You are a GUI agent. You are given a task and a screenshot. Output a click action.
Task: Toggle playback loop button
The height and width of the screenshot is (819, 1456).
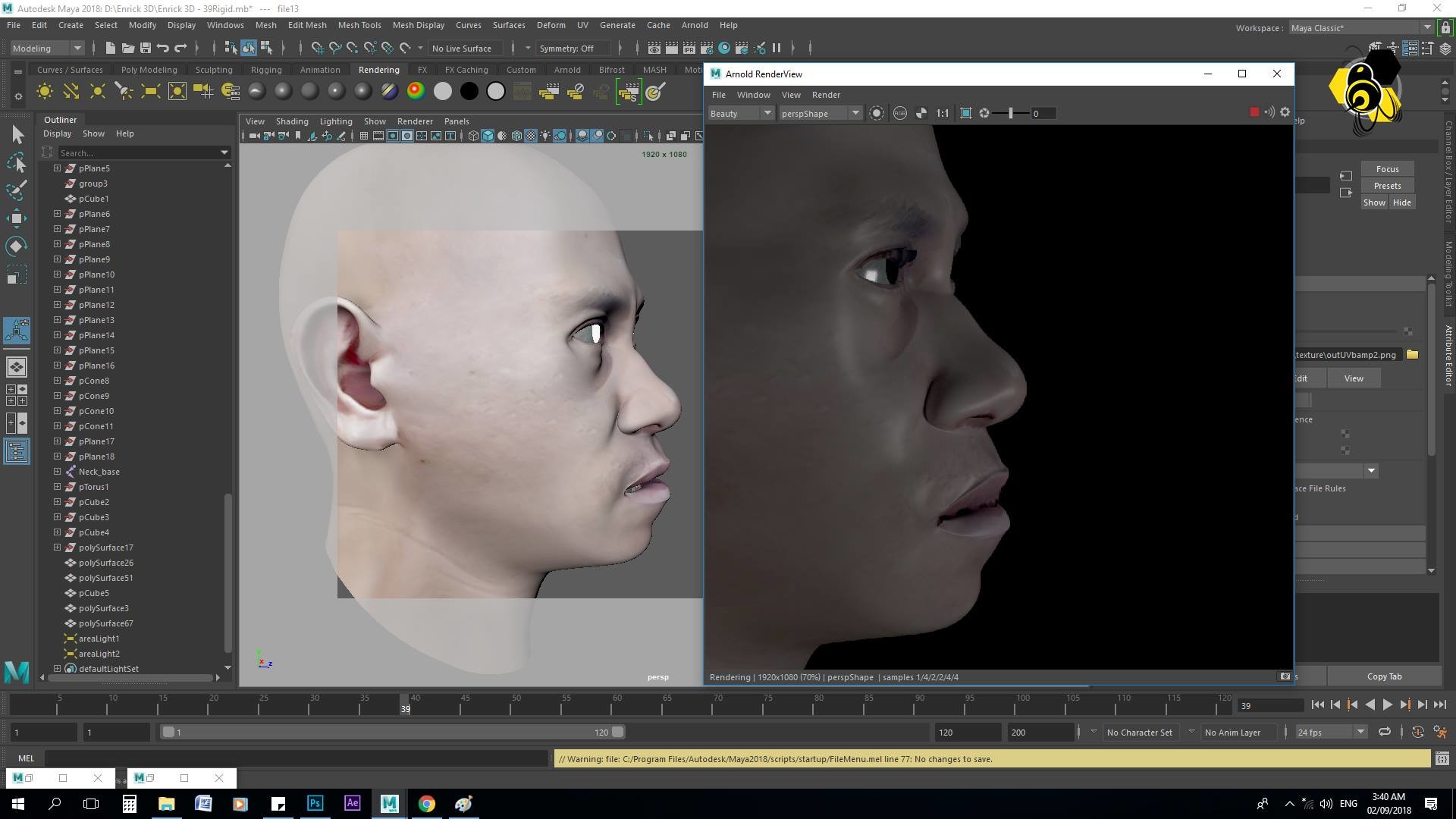click(x=1385, y=732)
